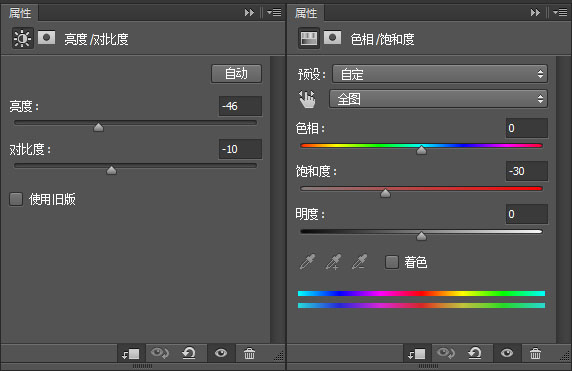The width and height of the screenshot is (572, 371).
Task: Toggle layer visibility in Brightness/Contrast panel
Action: coord(221,353)
